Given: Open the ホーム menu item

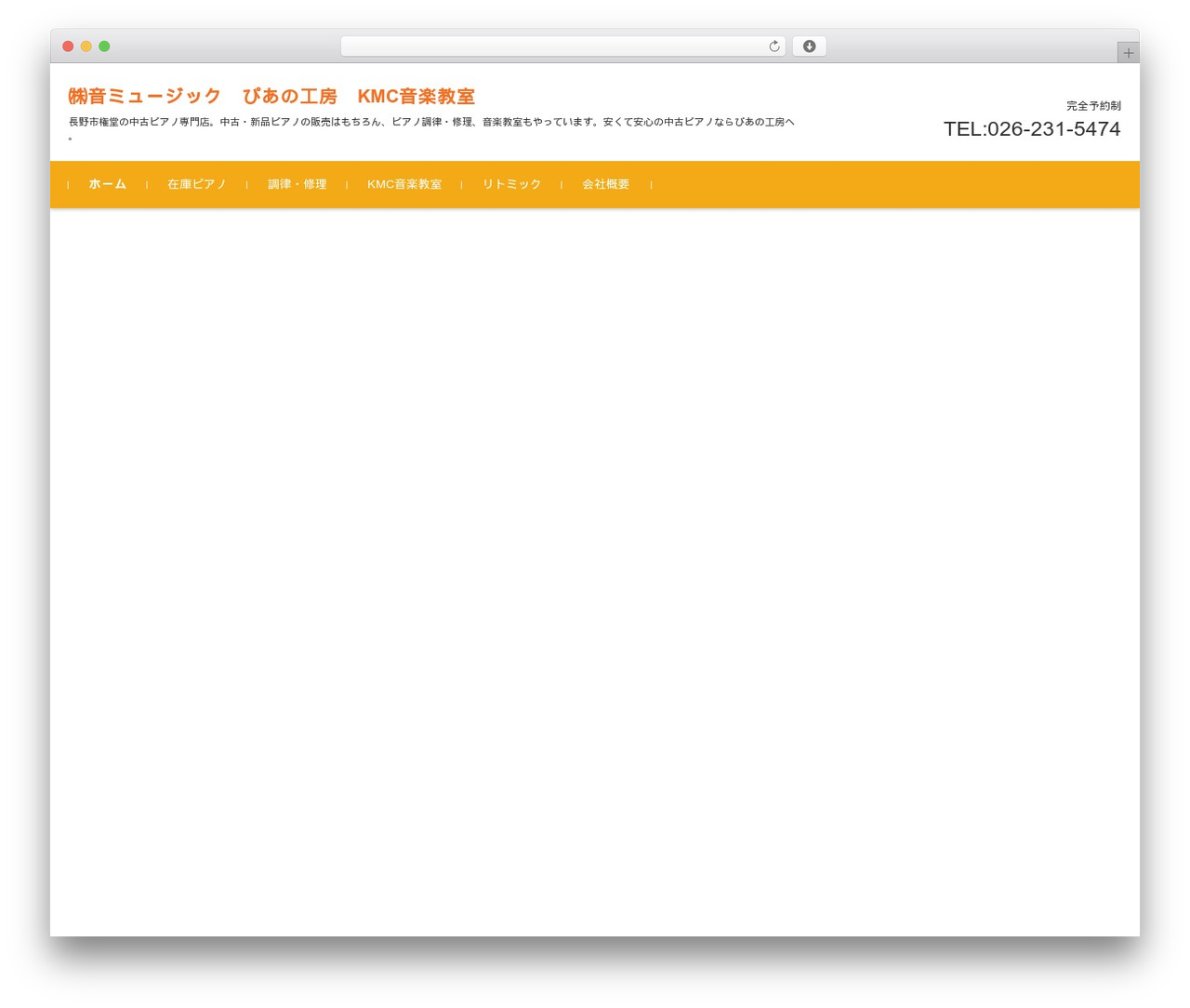Looking at the screenshot, I should [108, 184].
